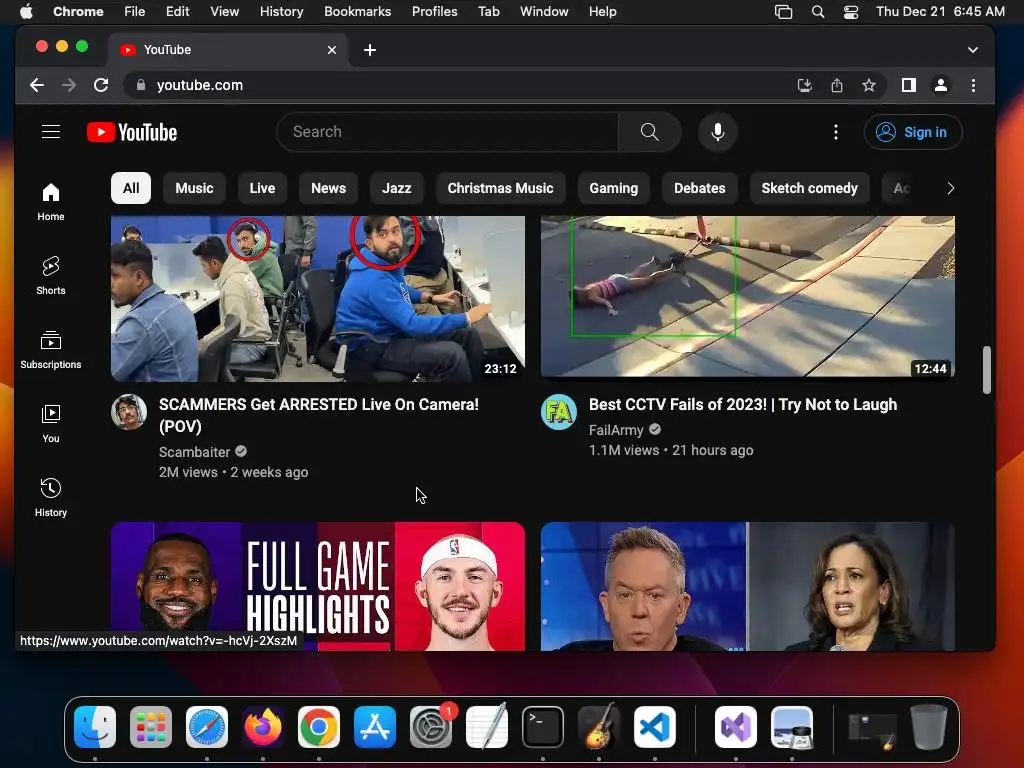Open tab search dropdown arrow
Screen dimensions: 1024x768
[x=972, y=50]
